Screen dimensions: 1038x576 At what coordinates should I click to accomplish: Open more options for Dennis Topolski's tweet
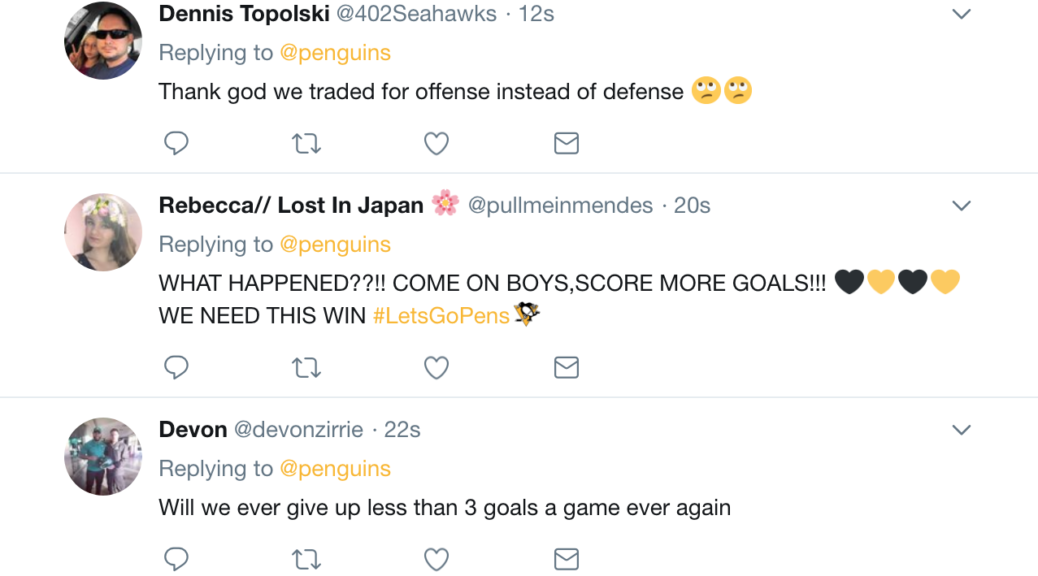tap(961, 14)
